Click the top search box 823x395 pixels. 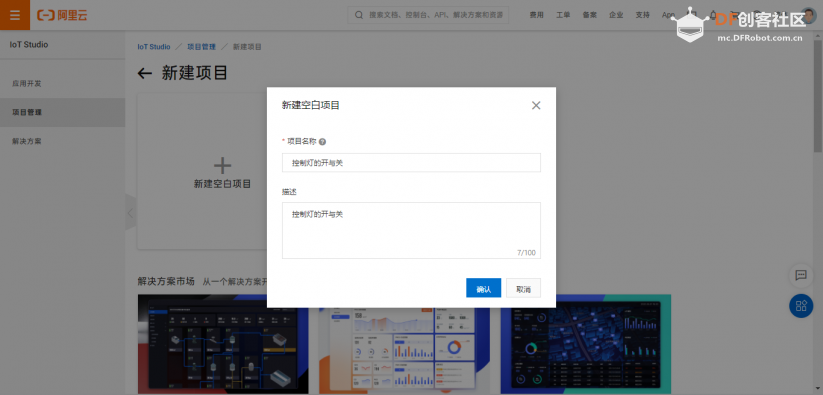click(x=428, y=15)
